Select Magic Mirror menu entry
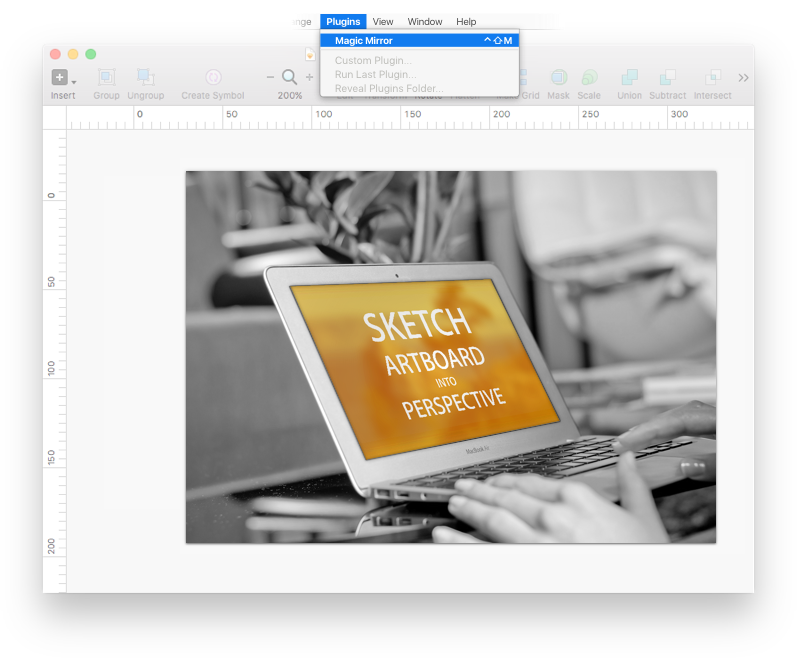 click(419, 41)
